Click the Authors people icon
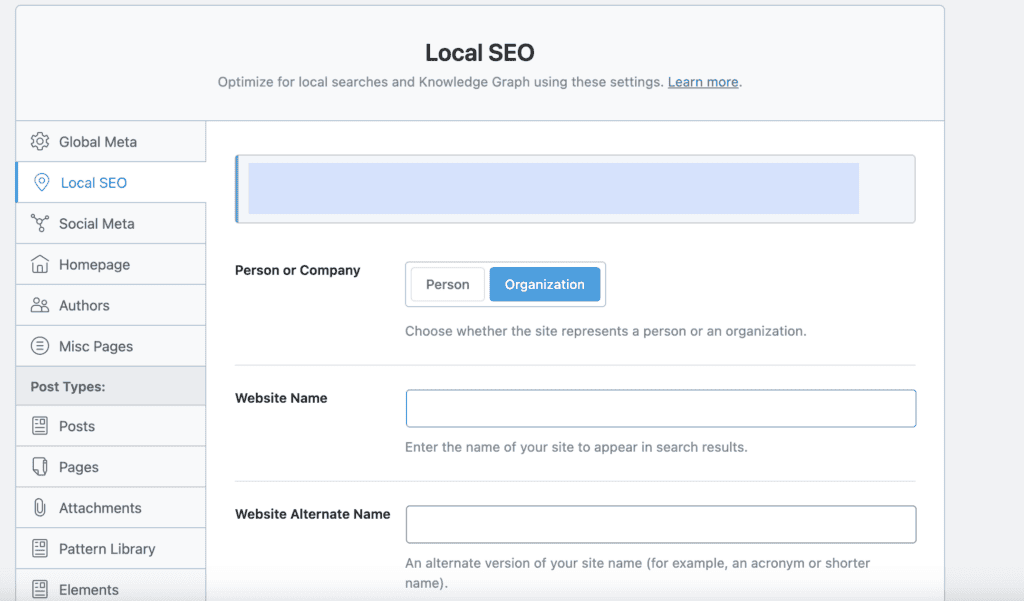The height and width of the screenshot is (601, 1024). point(40,305)
